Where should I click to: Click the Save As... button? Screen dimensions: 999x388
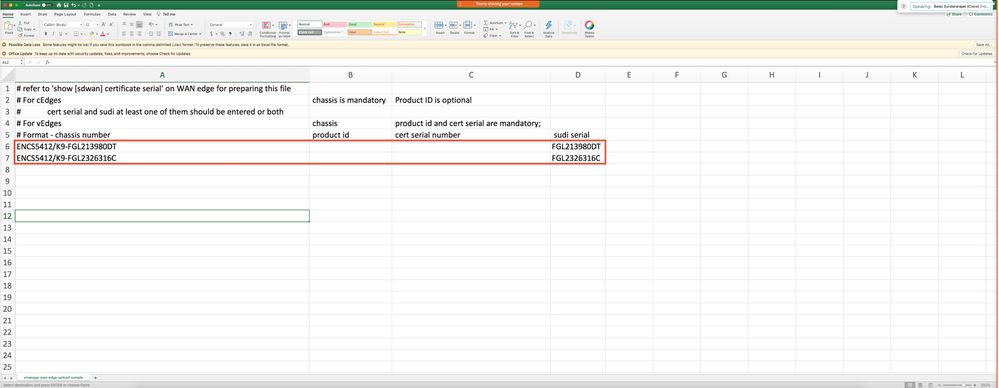tap(983, 45)
